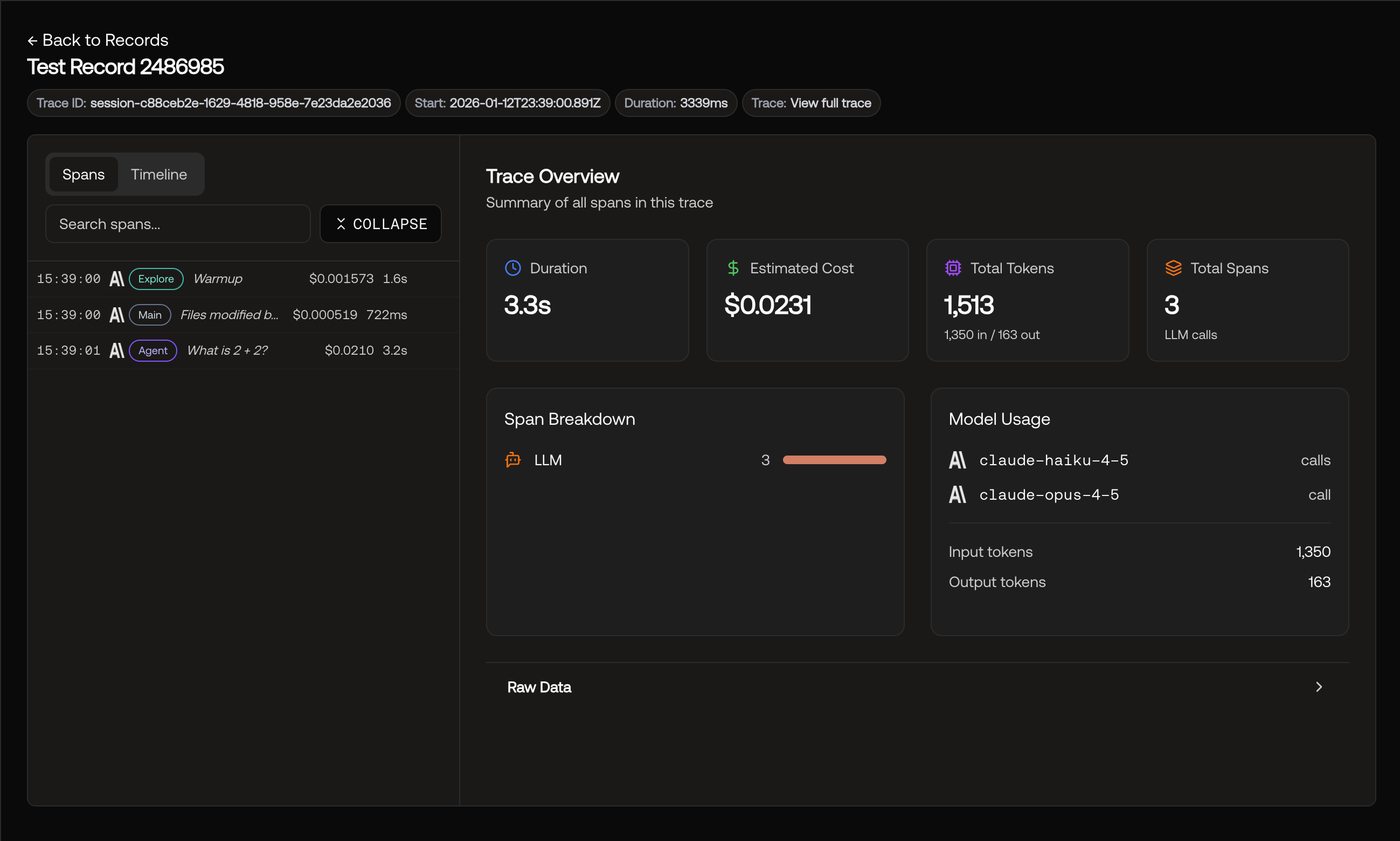Click the chip icon on Total Tokens card
Screen dimensions: 1400x841
point(953,268)
